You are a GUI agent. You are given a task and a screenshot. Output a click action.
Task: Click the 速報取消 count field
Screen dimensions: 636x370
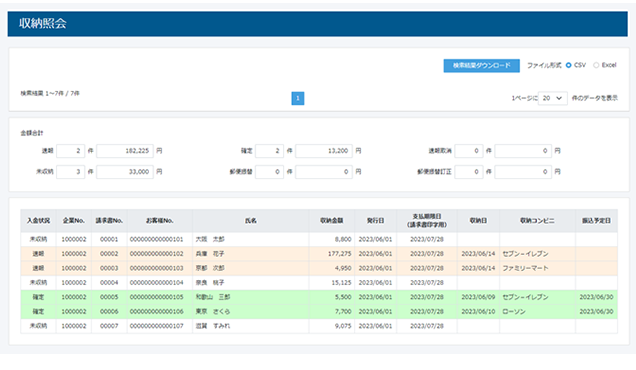click(x=468, y=151)
